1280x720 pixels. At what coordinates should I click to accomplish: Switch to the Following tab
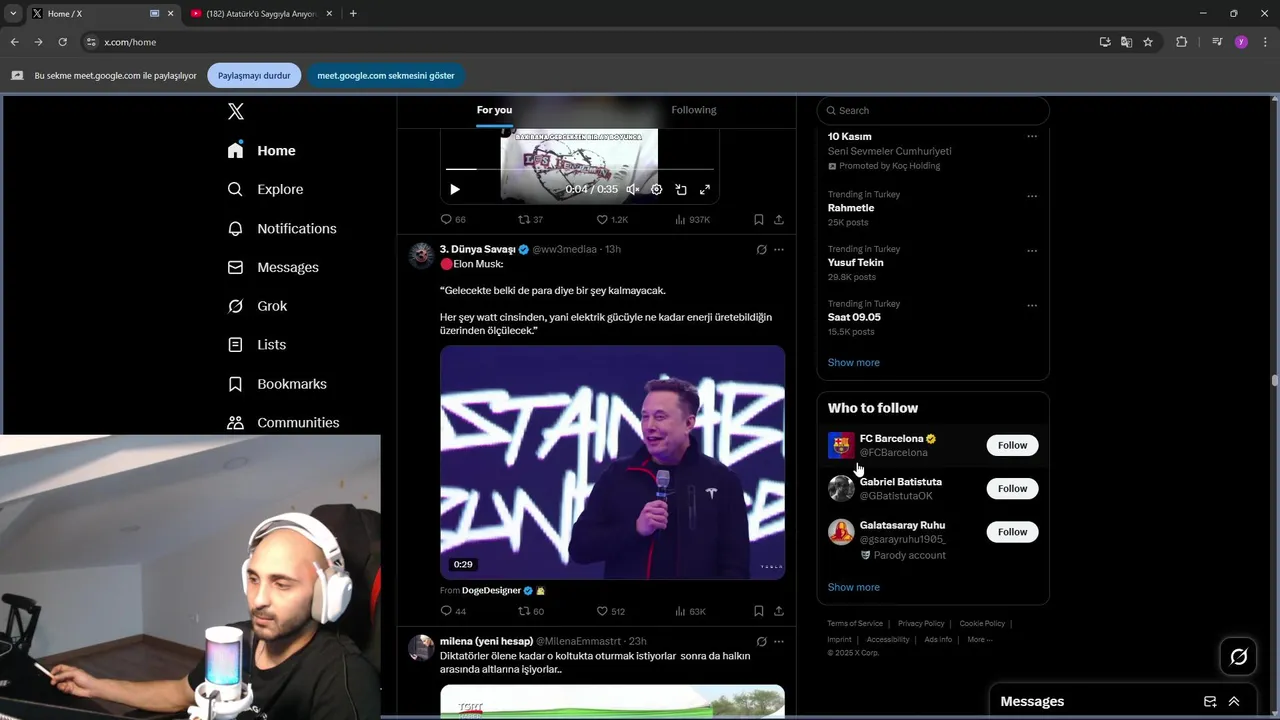tap(694, 110)
